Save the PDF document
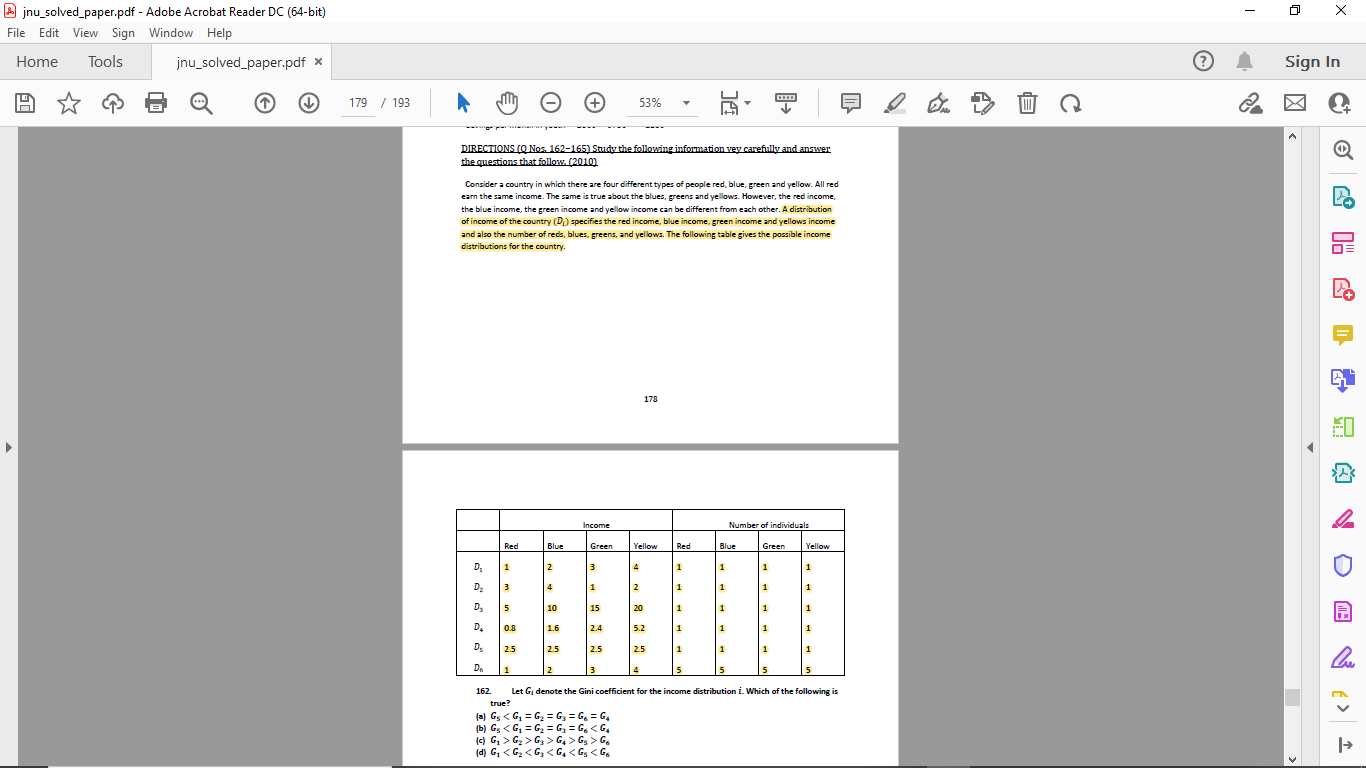The width and height of the screenshot is (1366, 768). click(25, 103)
